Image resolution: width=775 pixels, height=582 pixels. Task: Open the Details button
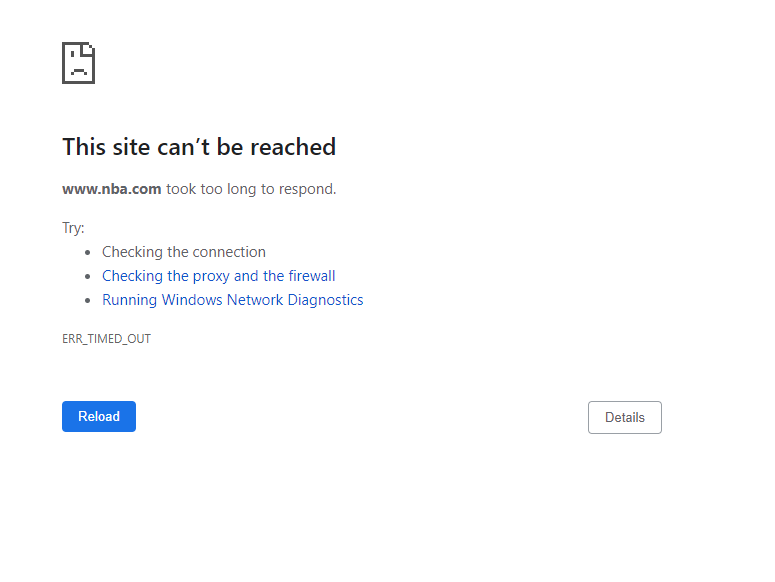tap(625, 417)
